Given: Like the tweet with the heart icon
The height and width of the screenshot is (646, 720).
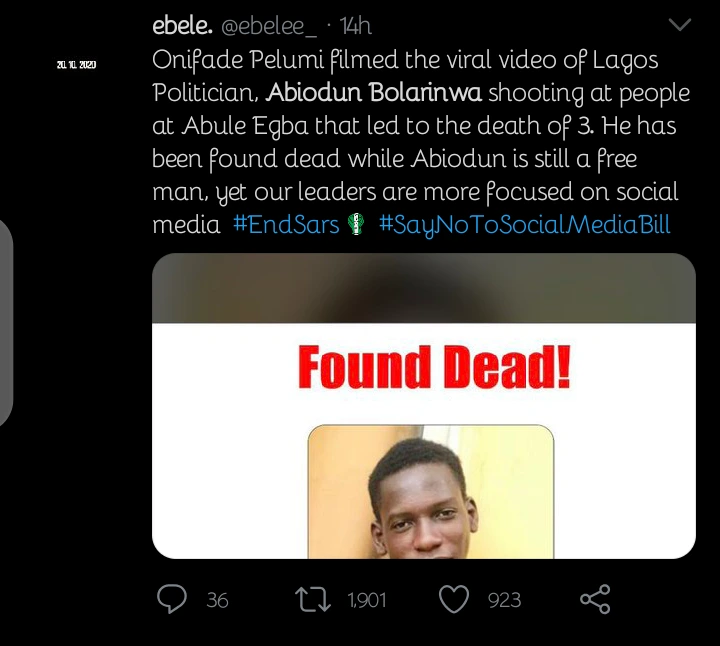Looking at the screenshot, I should [x=455, y=599].
